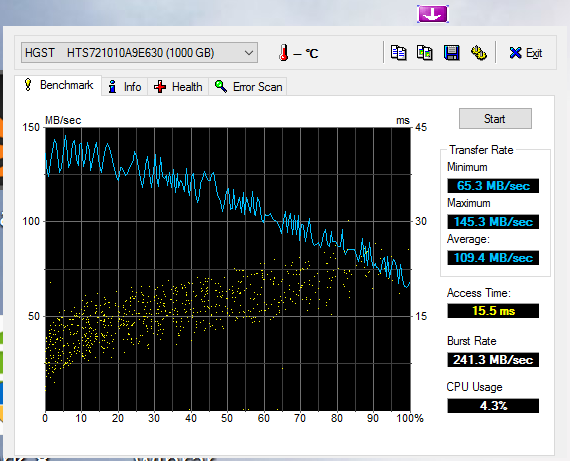Click the copy screenshot icon
The width and height of the screenshot is (570, 461).
(425, 53)
